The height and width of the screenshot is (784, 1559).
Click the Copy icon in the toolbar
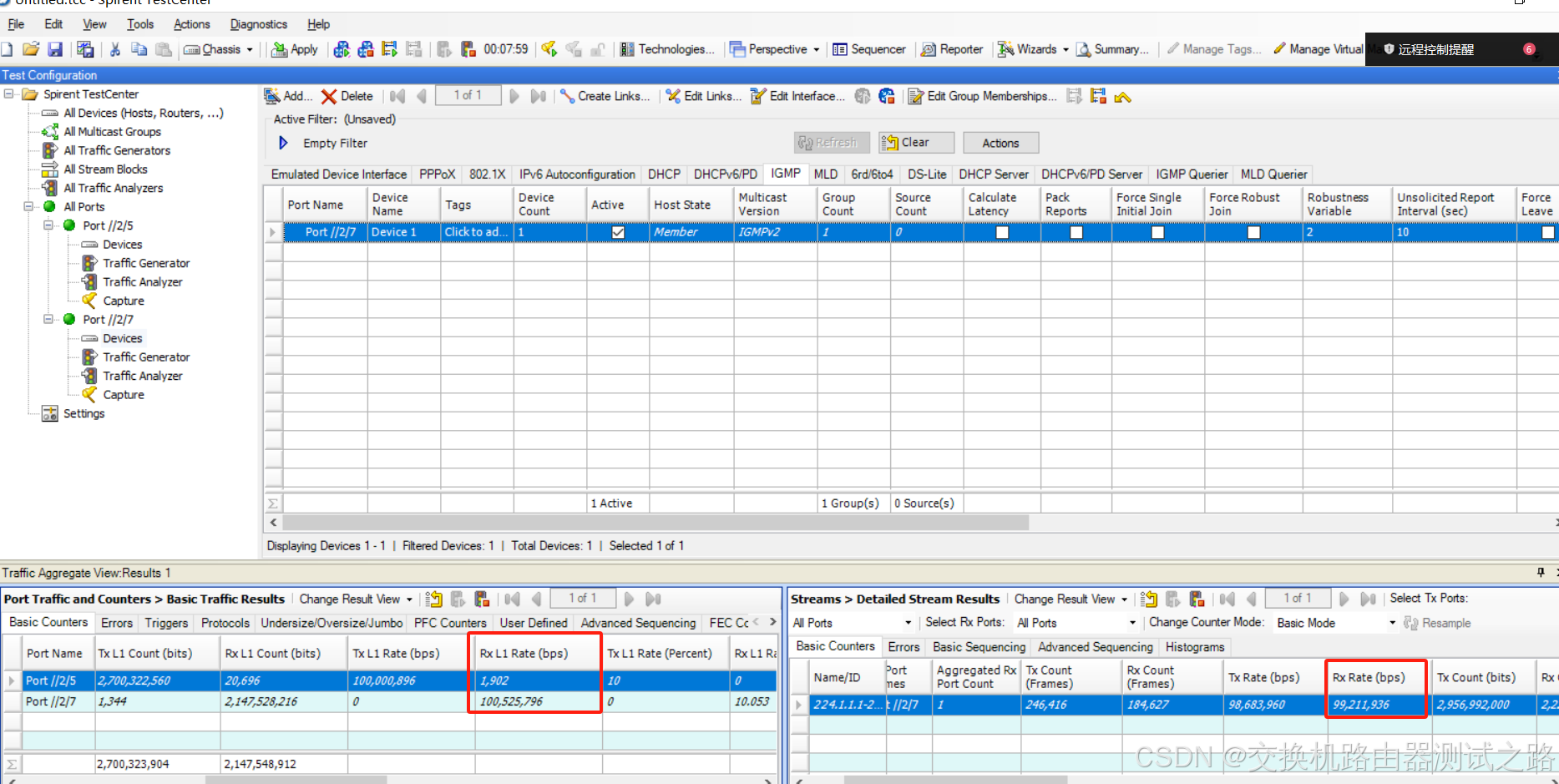[x=139, y=49]
